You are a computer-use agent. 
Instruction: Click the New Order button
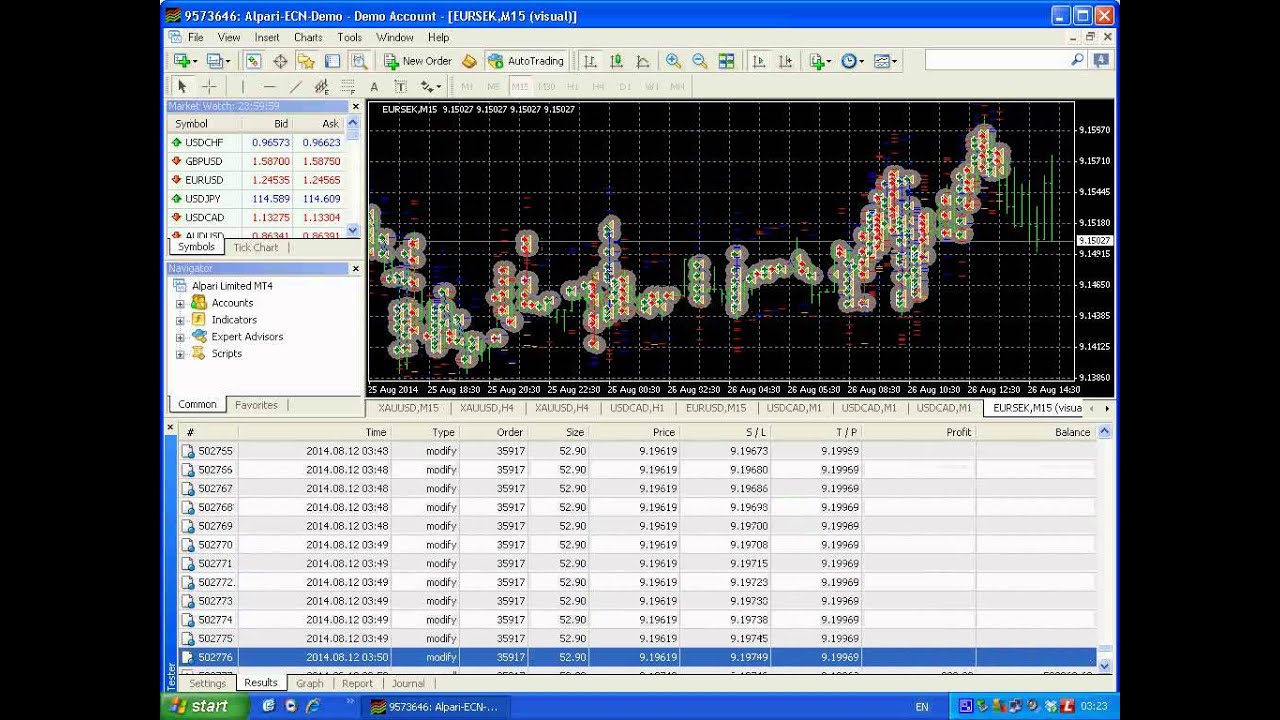tap(418, 61)
